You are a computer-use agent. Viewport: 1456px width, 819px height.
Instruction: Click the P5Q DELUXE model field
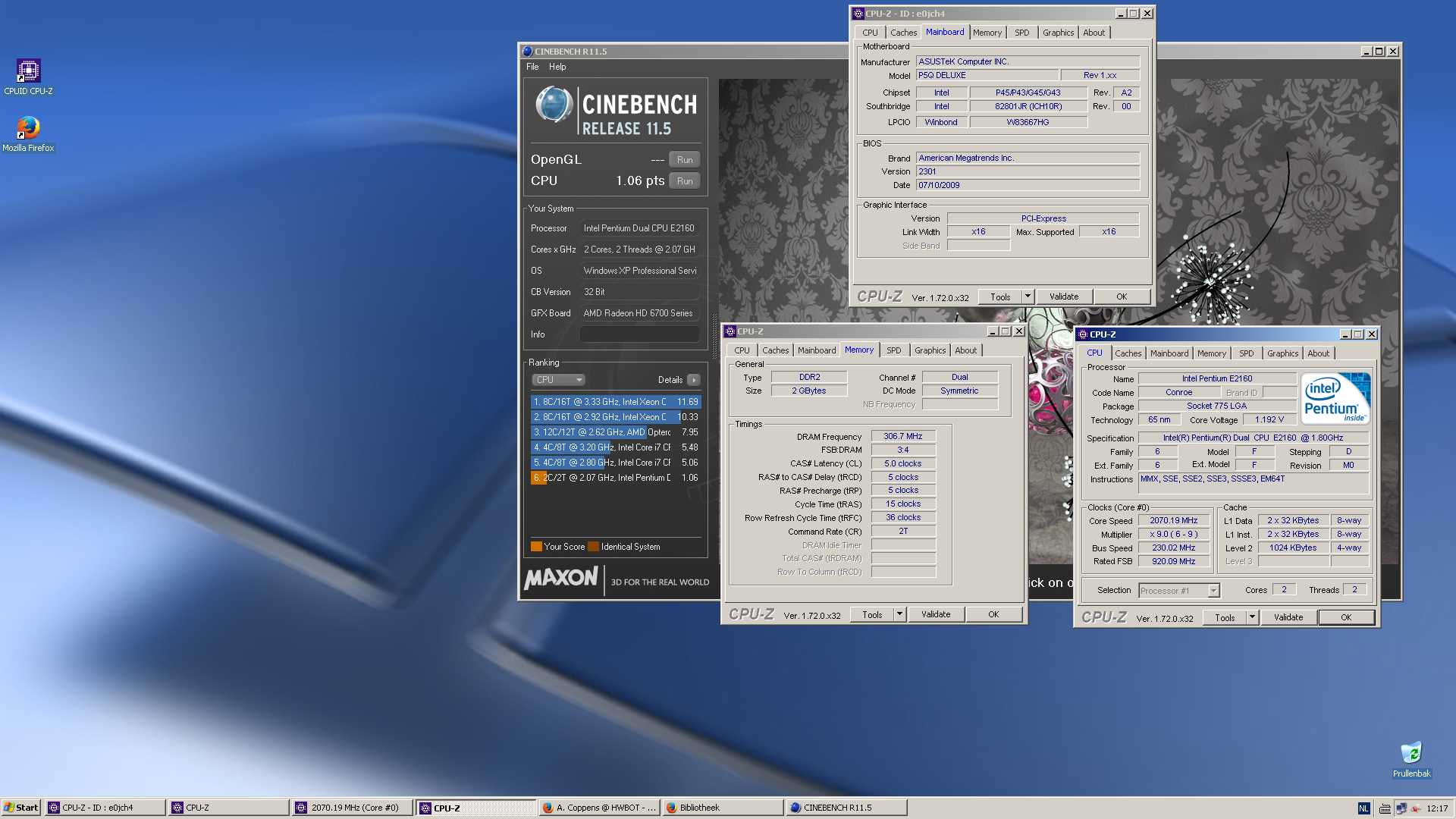point(987,76)
